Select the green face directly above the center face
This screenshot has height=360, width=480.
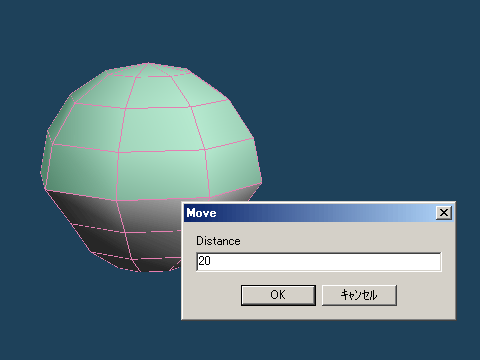click(x=157, y=92)
